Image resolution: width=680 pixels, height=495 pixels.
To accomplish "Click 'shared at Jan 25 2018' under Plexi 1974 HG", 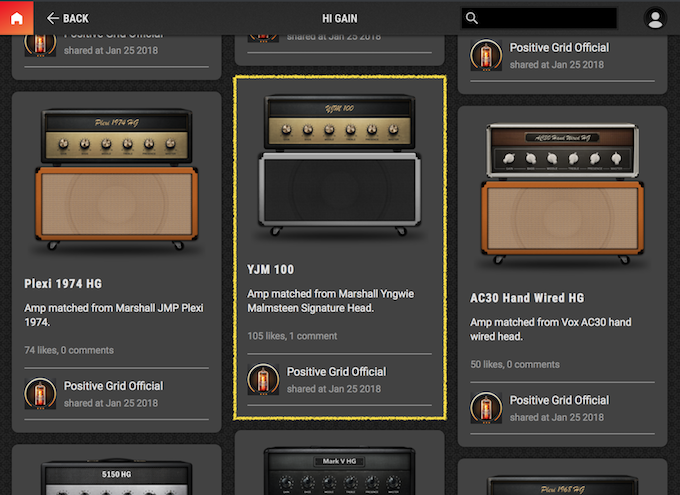I will 111,403.
